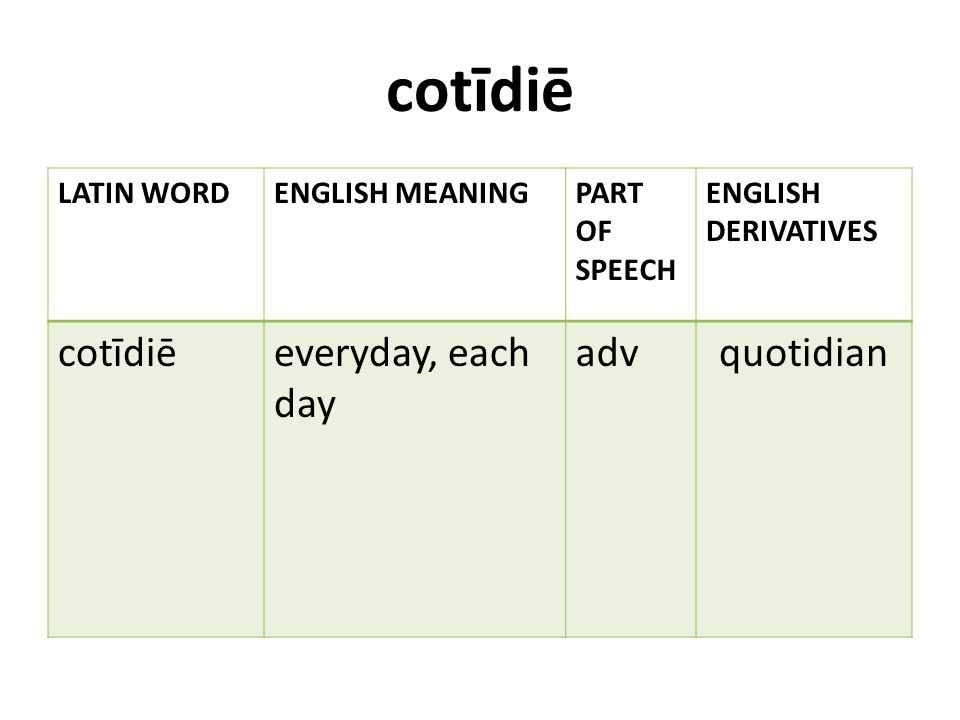Select the derivative word 'quotidian'
960x720 pixels.
(x=803, y=355)
